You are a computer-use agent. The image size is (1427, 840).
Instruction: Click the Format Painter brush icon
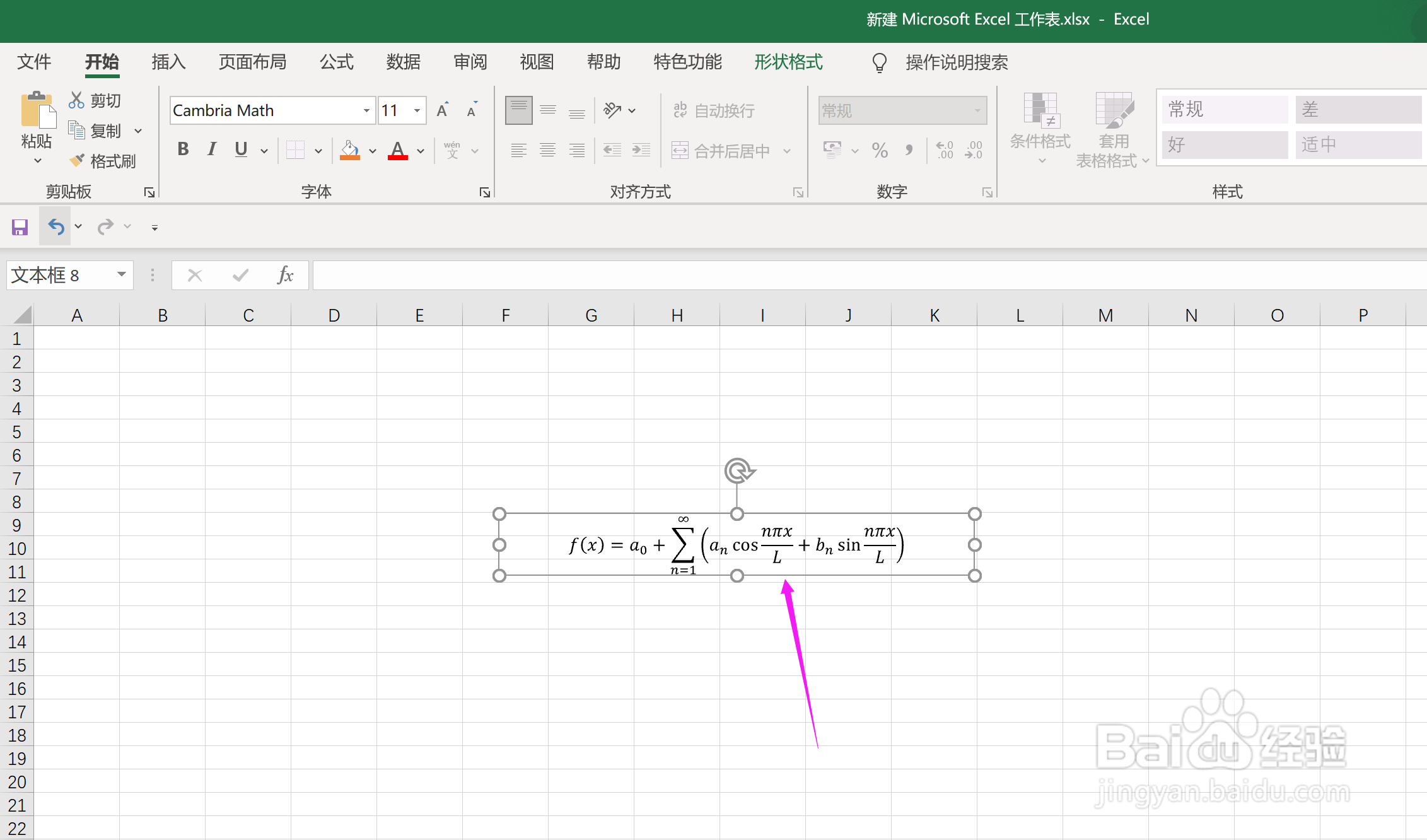(77, 161)
